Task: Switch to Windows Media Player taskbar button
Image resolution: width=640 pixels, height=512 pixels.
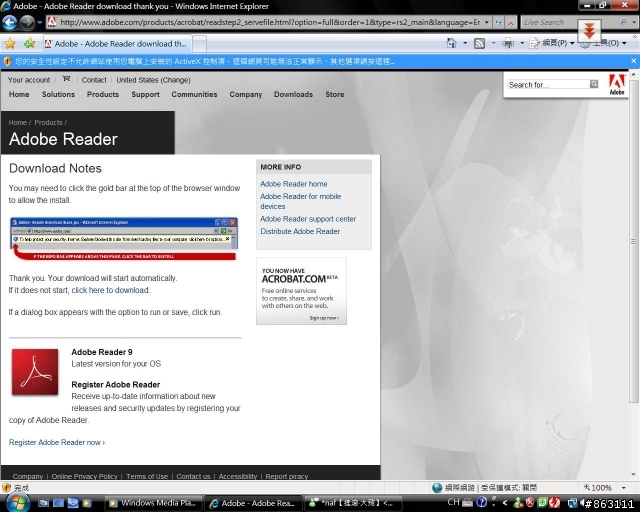Action: [153, 503]
